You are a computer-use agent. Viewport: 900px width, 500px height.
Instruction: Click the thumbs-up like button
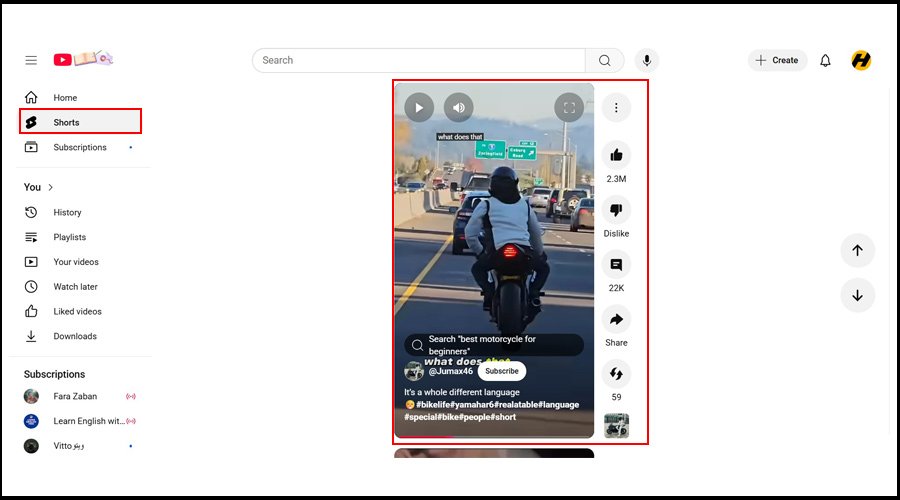pyautogui.click(x=616, y=155)
